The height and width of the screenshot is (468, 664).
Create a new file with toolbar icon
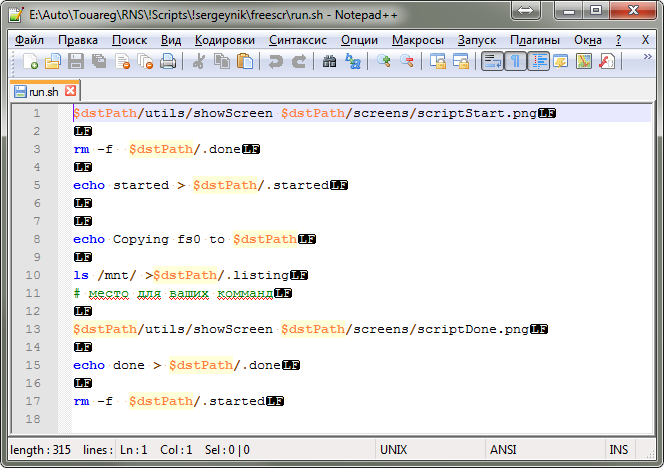pos(30,62)
